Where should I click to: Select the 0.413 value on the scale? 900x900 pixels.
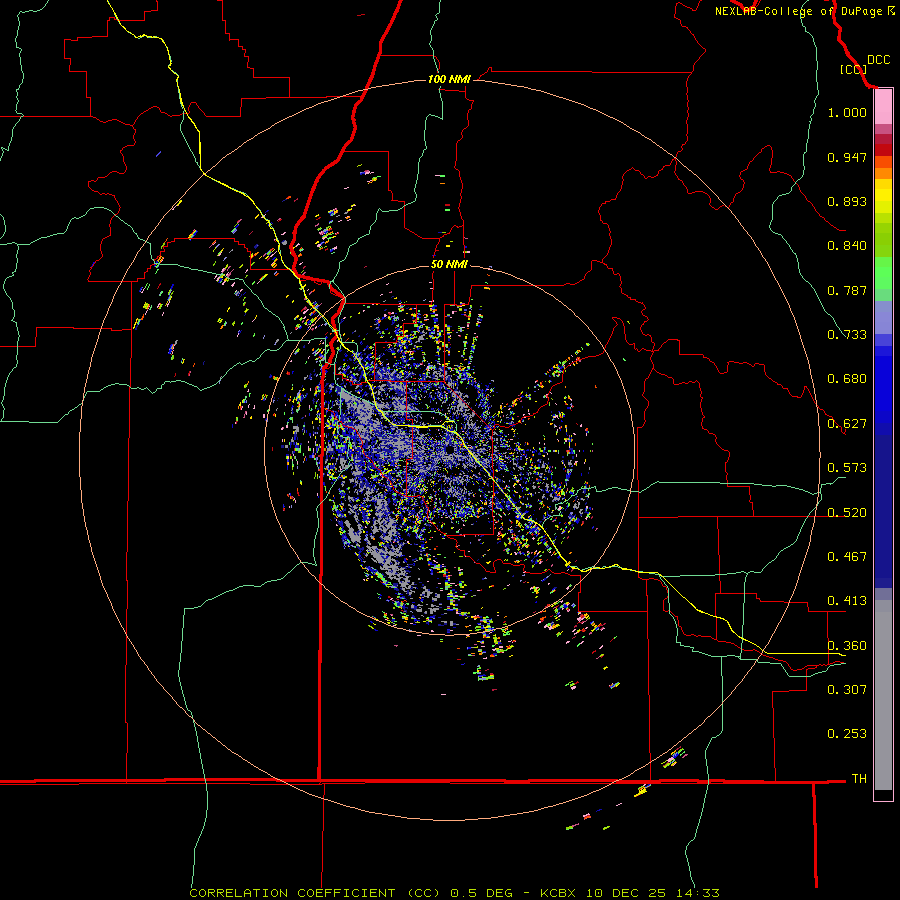tap(847, 601)
